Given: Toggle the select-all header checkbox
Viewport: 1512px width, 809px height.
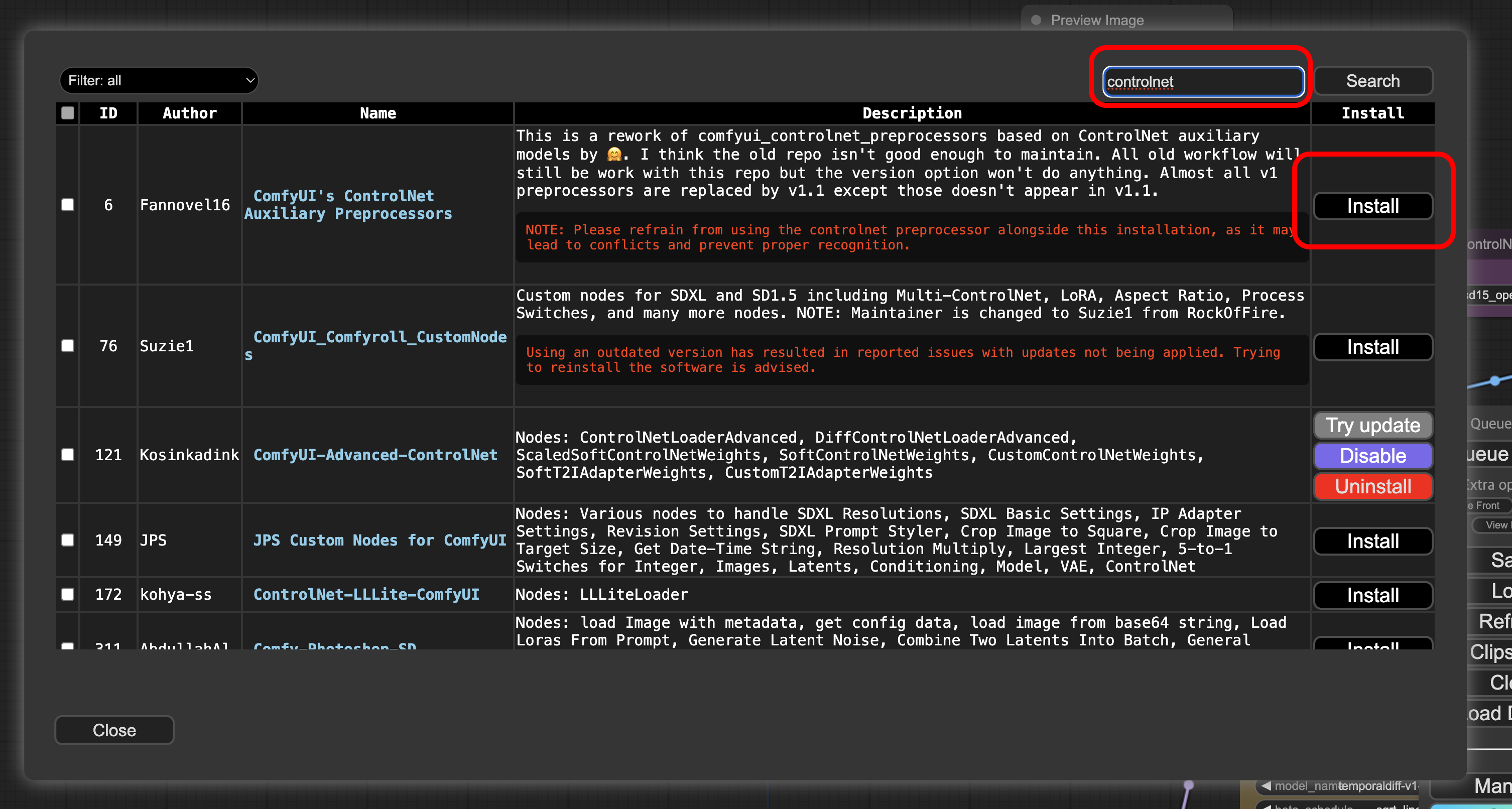Looking at the screenshot, I should [67, 112].
